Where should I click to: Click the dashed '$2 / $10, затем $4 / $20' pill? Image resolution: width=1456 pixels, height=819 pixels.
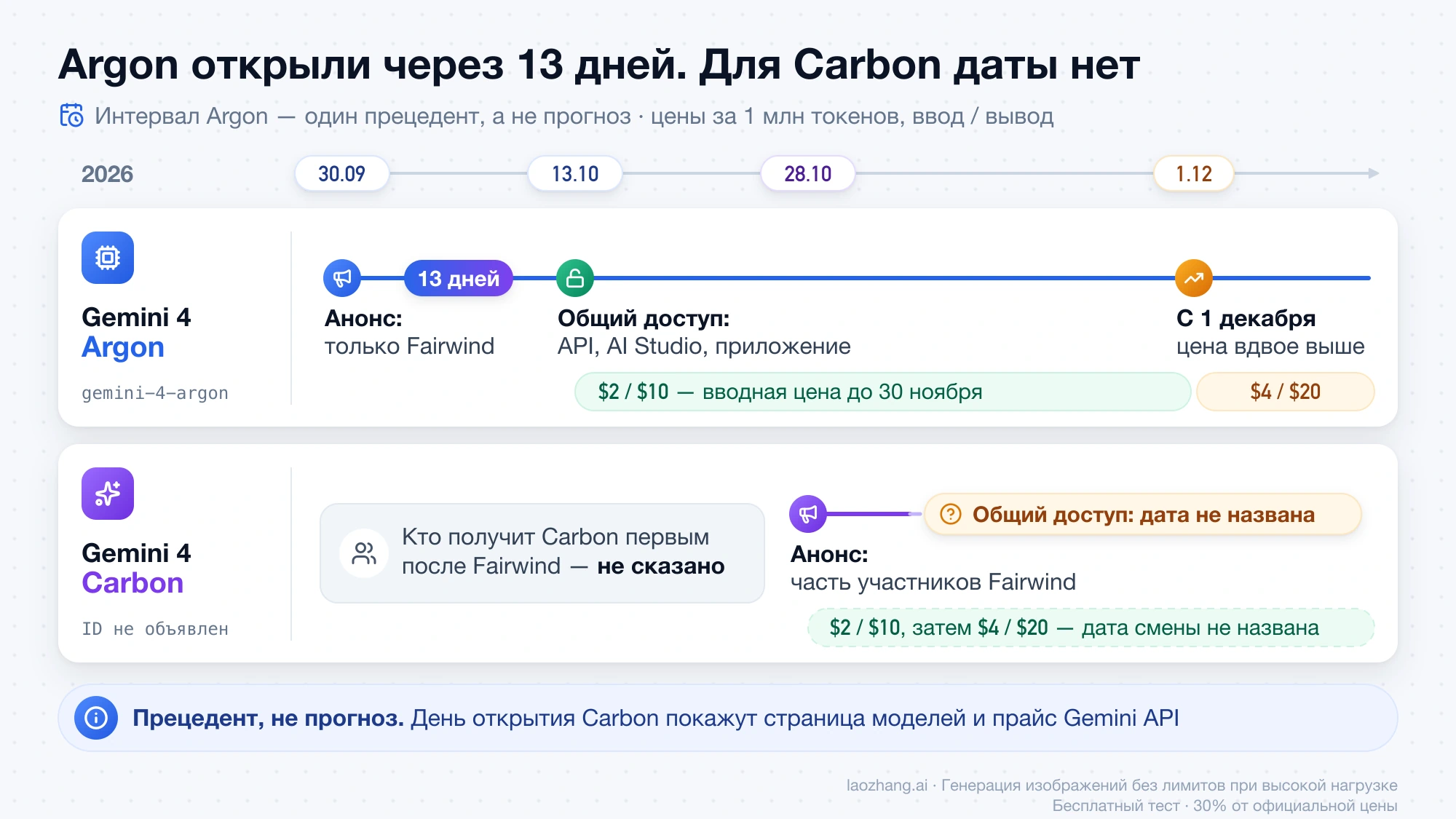(x=1091, y=628)
